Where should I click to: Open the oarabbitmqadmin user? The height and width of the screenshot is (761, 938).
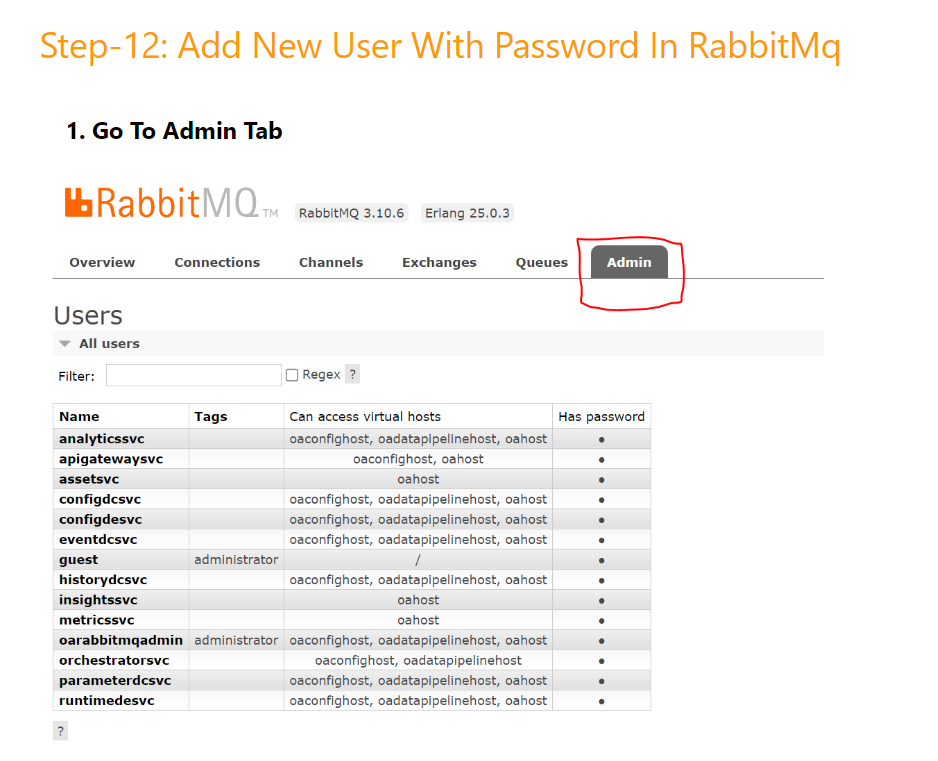pos(121,640)
